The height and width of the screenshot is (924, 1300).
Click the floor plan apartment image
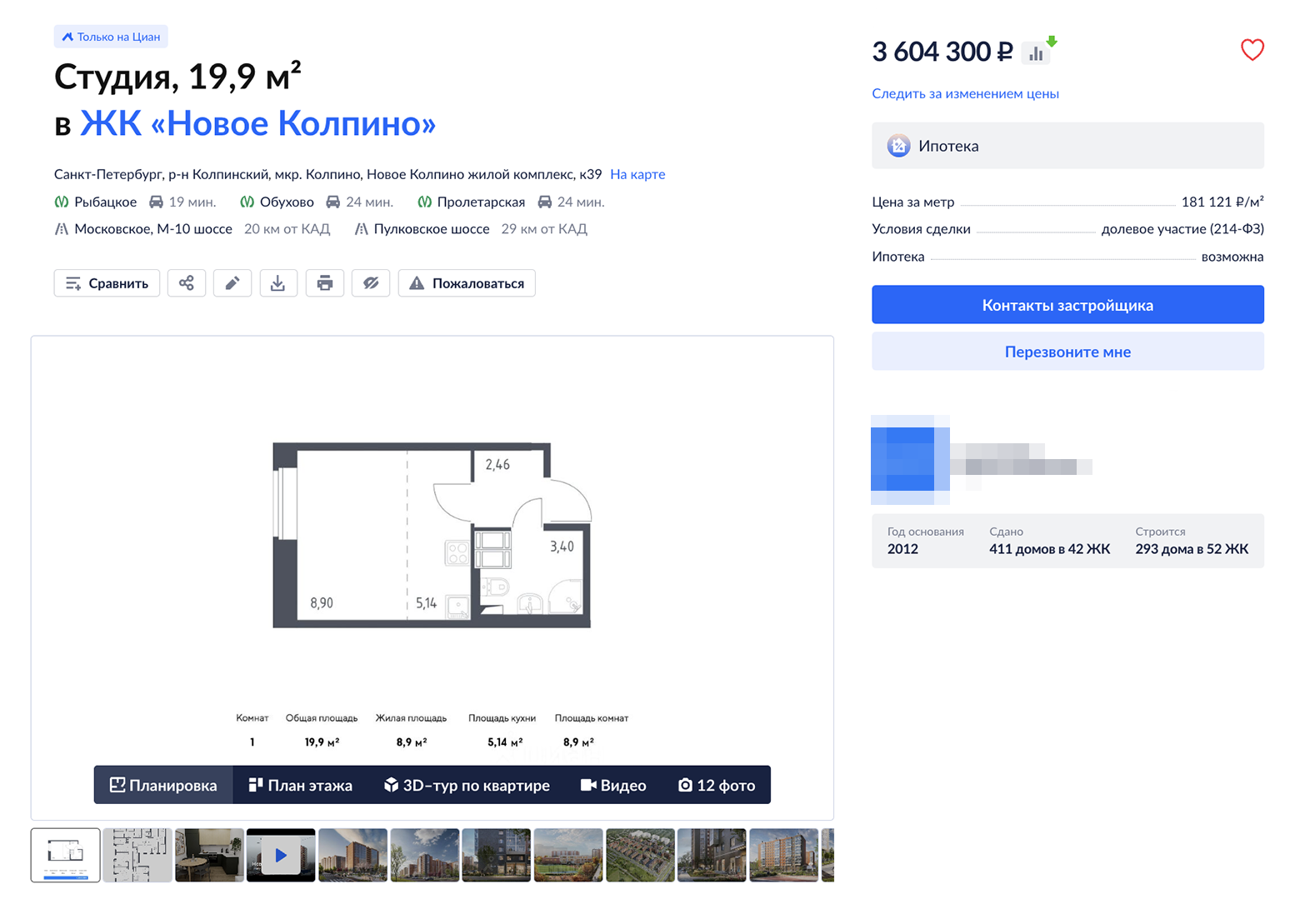432,535
